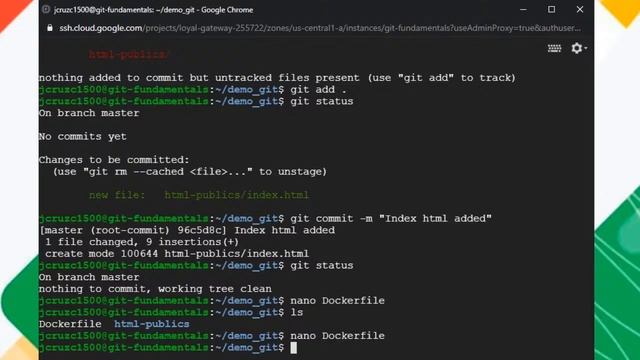Image resolution: width=640 pixels, height=360 pixels.
Task: Click 'nothing to commit, working tree clean'
Action: (x=155, y=289)
